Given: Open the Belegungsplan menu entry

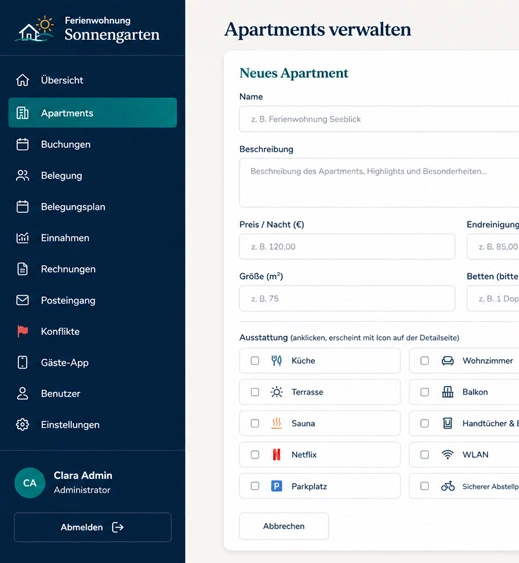Looking at the screenshot, I should tap(93, 207).
